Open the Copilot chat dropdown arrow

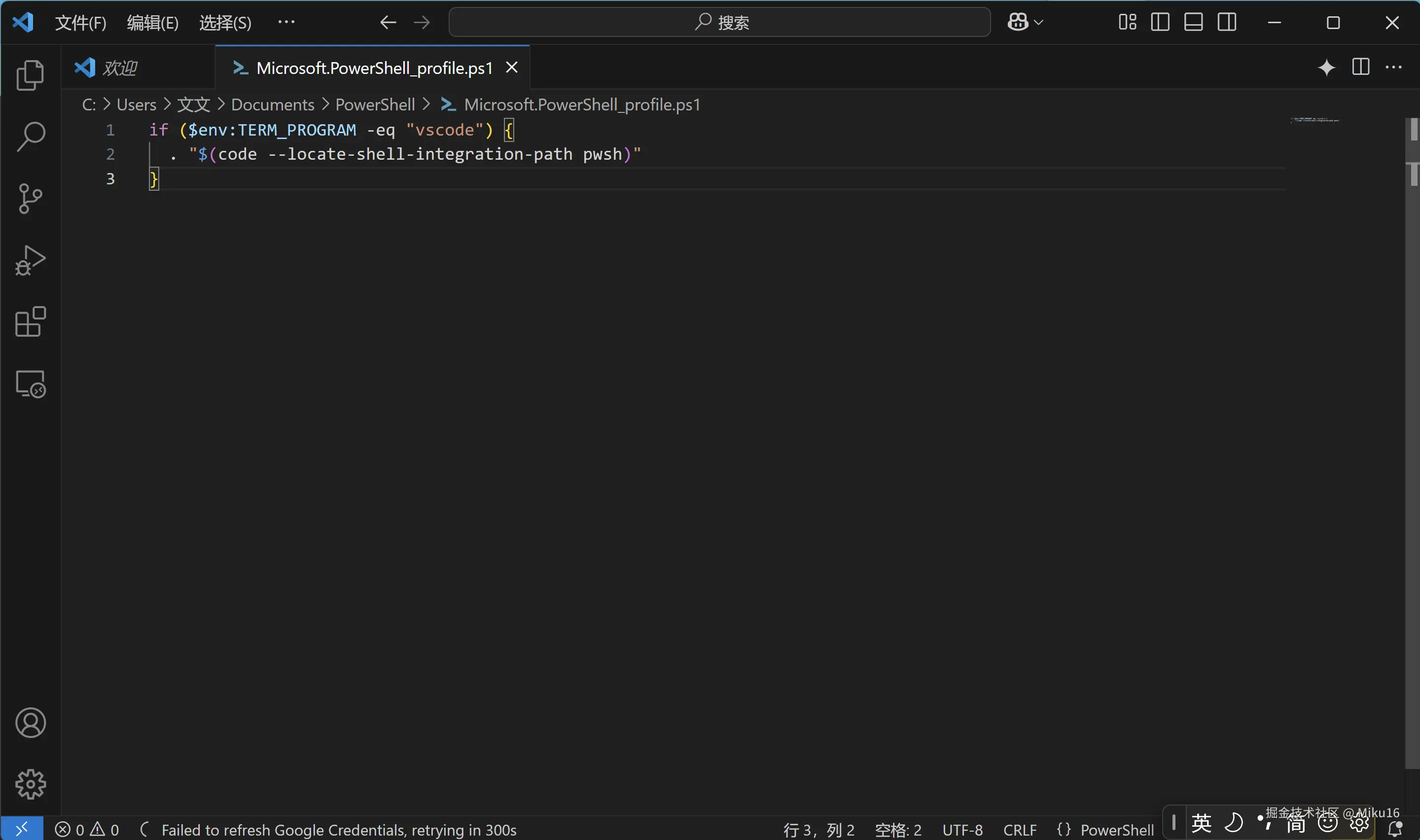point(1038,23)
